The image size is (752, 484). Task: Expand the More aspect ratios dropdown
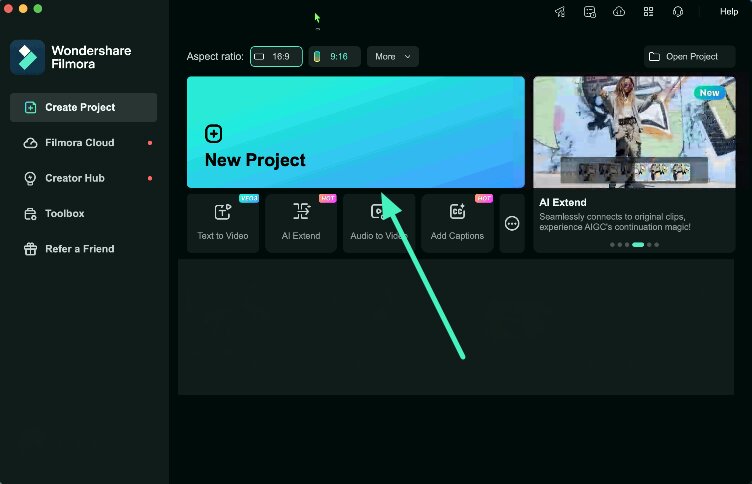point(393,57)
